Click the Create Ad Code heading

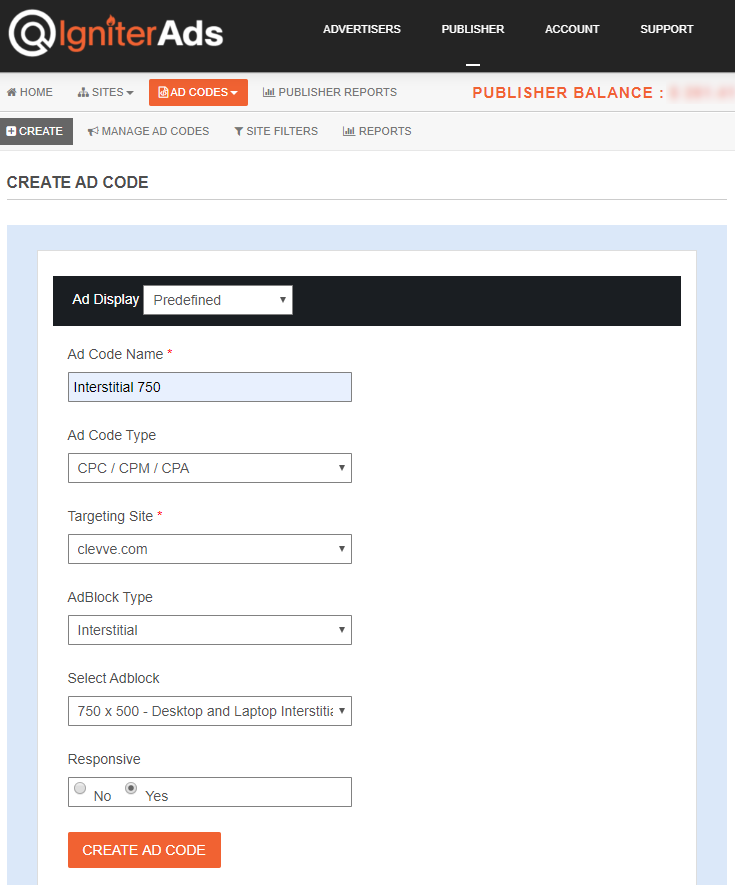click(77, 182)
